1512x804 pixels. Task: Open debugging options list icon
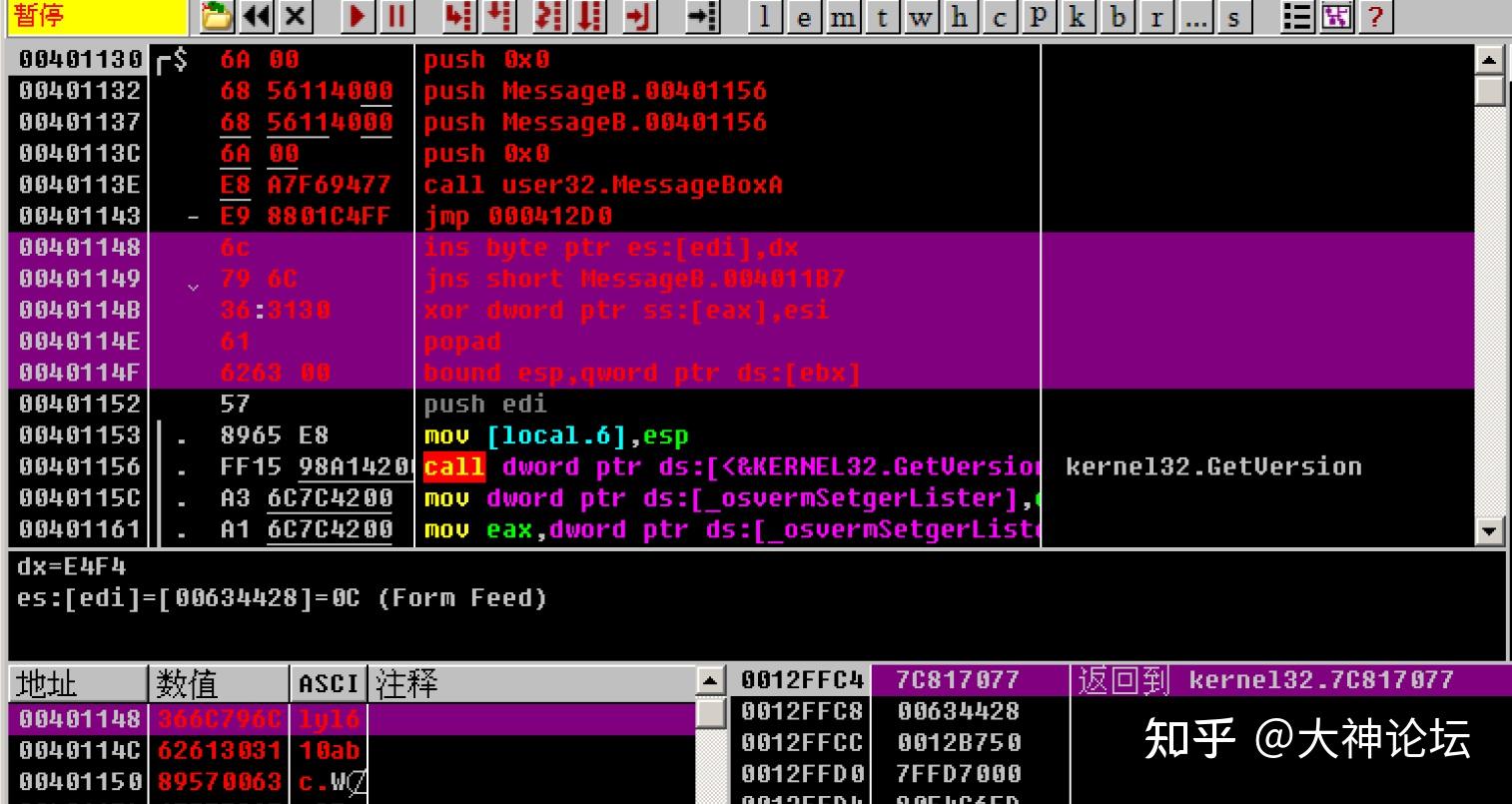[1297, 17]
